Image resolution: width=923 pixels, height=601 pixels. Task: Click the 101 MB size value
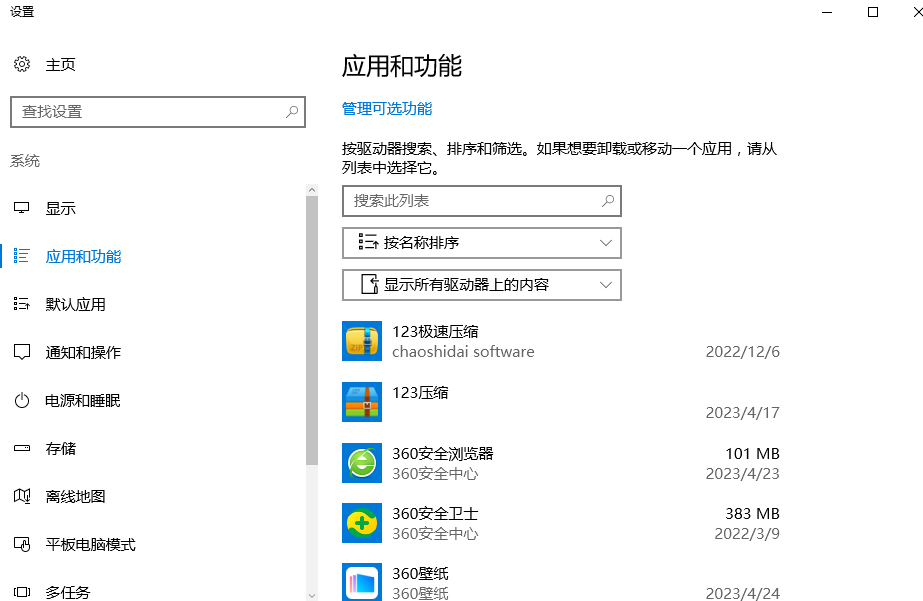(x=752, y=454)
